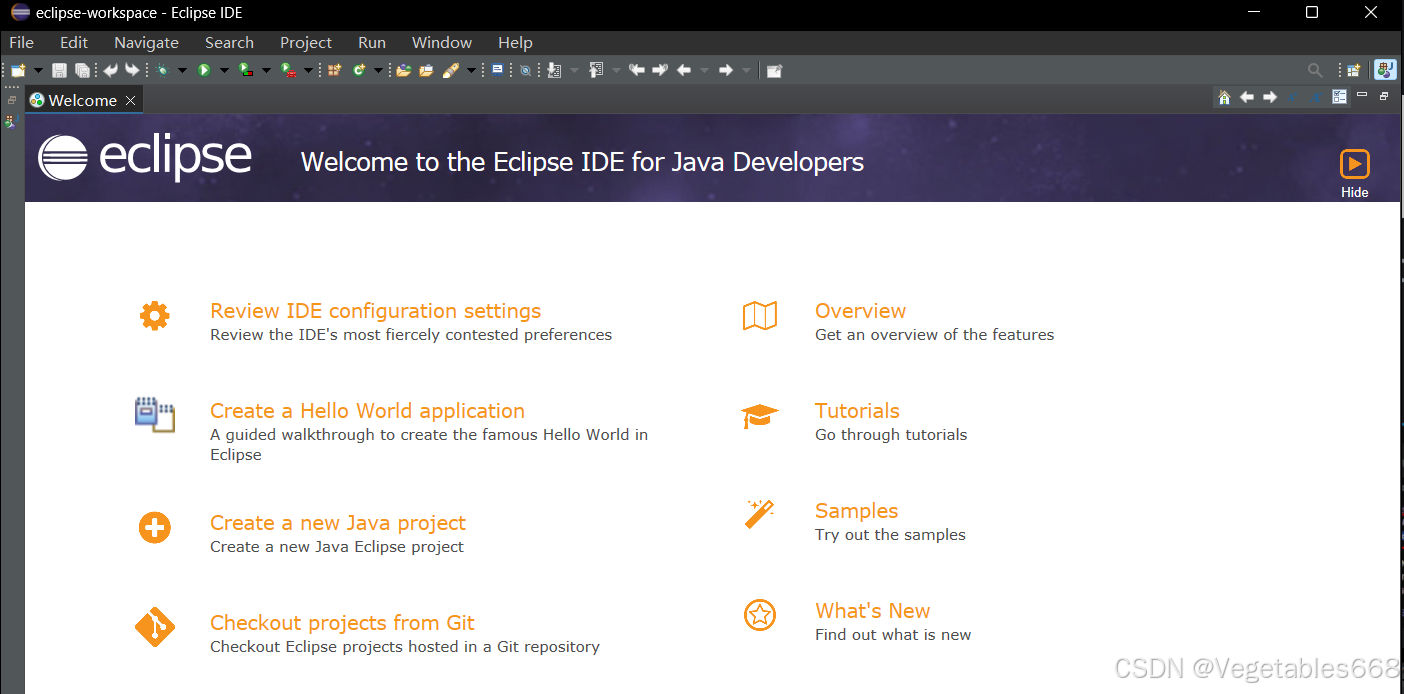Image resolution: width=1404 pixels, height=694 pixels.
Task: Open the Java perspective icon at top right
Action: coord(1384,70)
